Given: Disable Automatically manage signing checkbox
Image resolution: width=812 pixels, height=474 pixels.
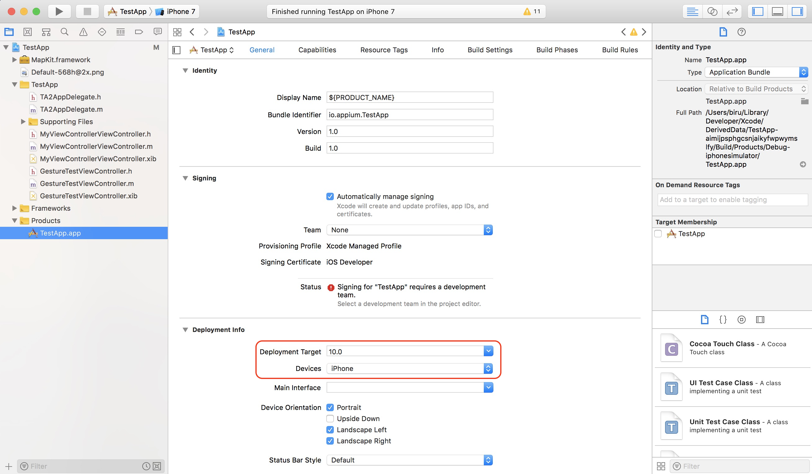Looking at the screenshot, I should [330, 197].
